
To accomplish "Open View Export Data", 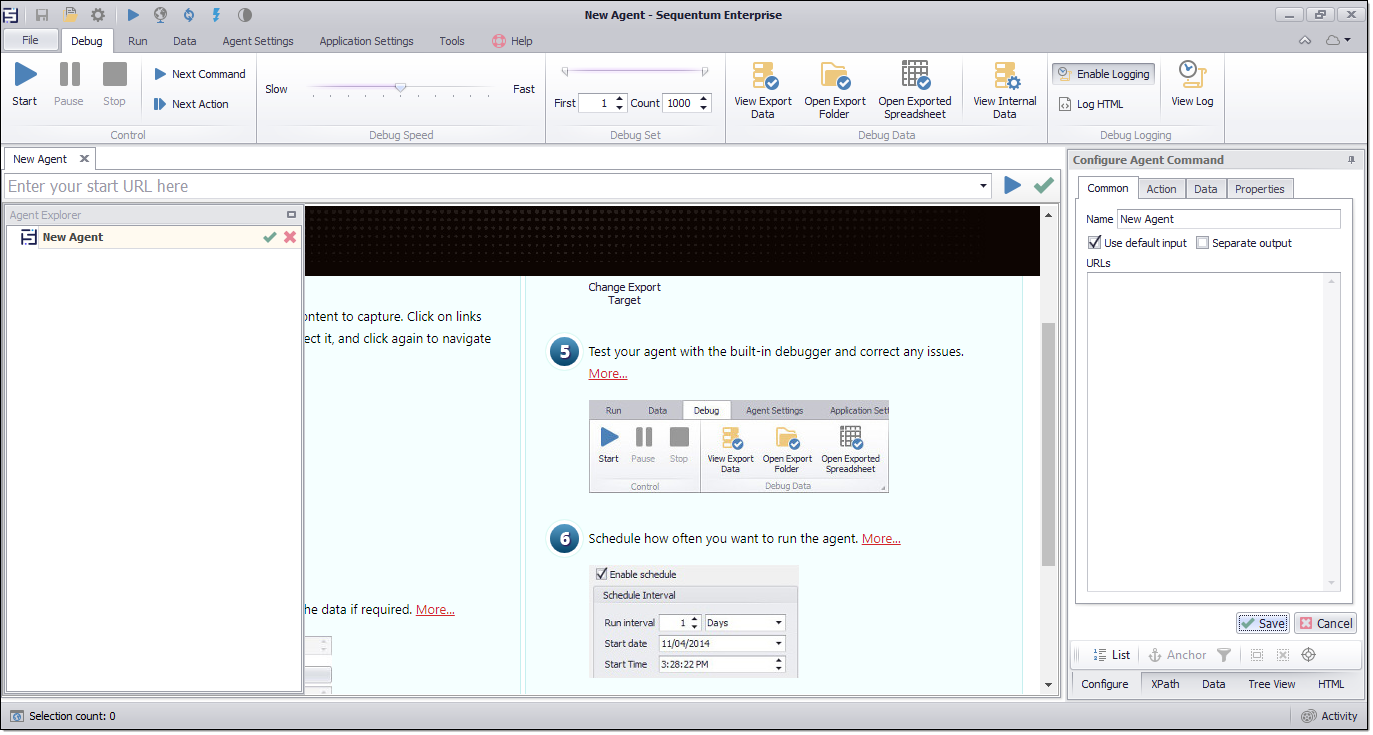I will 763,77.
